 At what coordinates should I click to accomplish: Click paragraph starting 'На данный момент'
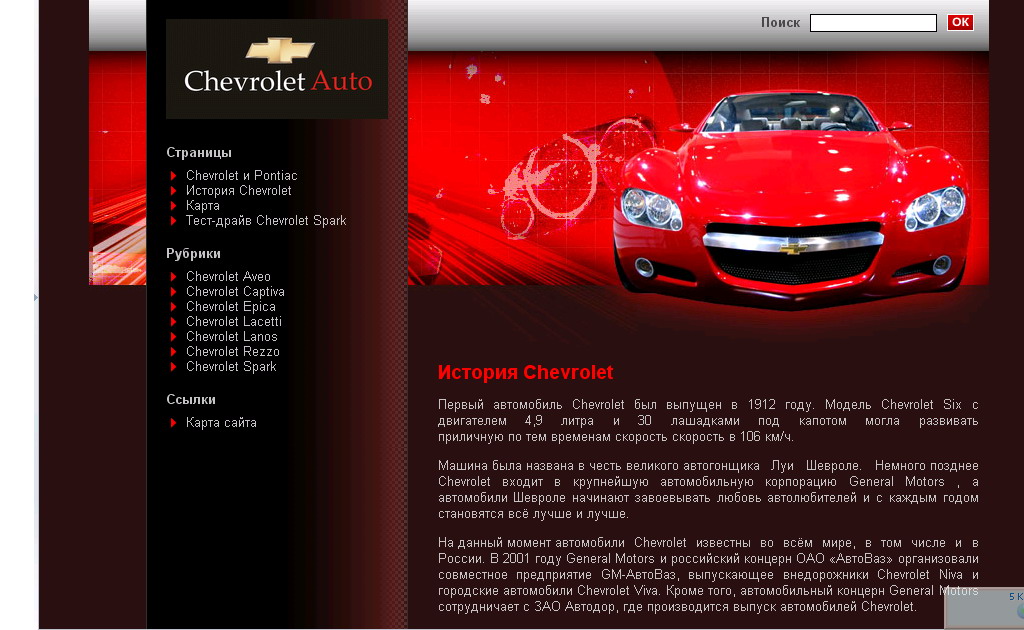click(708, 575)
